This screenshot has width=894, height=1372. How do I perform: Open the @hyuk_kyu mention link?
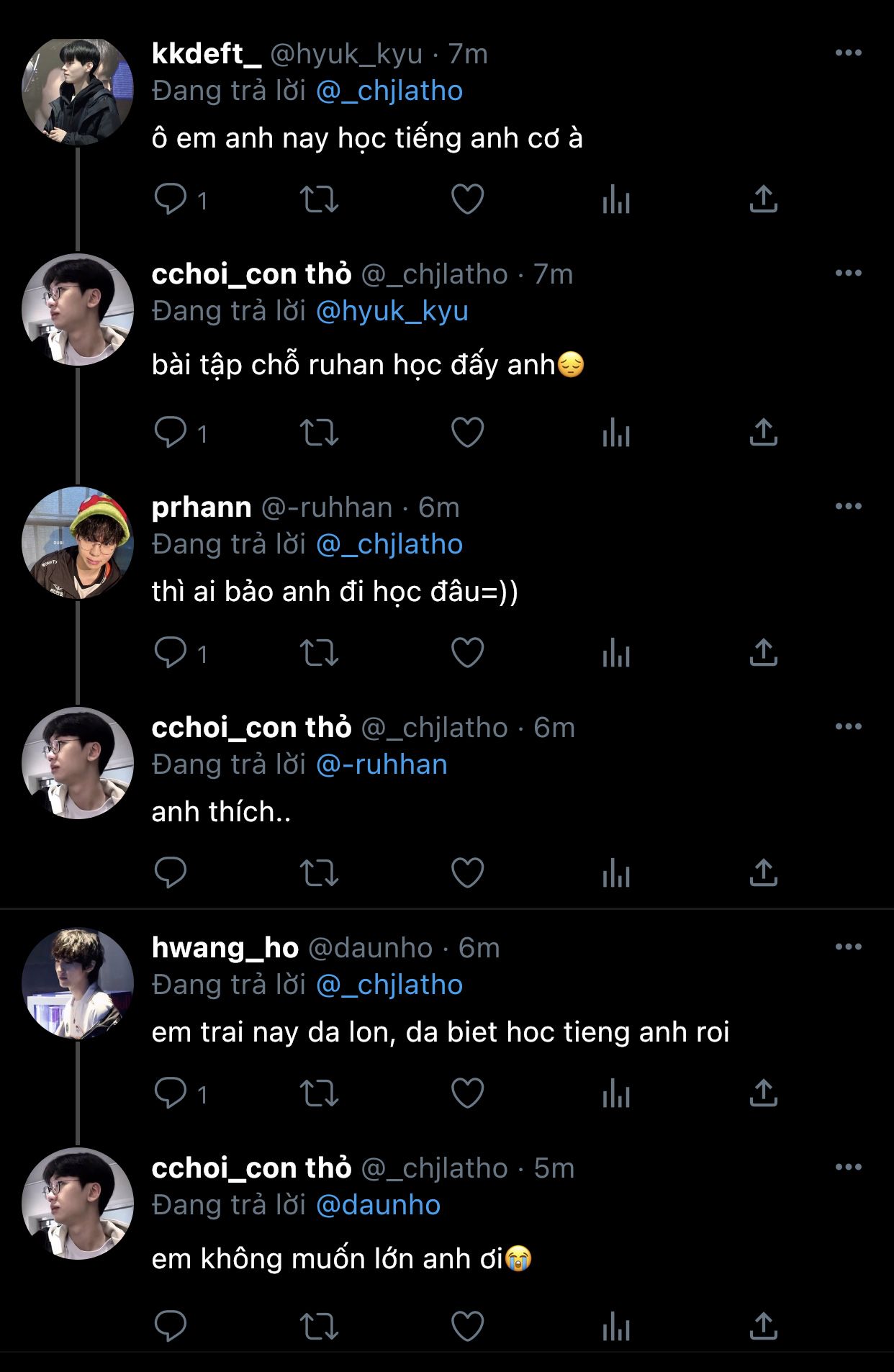tap(392, 311)
